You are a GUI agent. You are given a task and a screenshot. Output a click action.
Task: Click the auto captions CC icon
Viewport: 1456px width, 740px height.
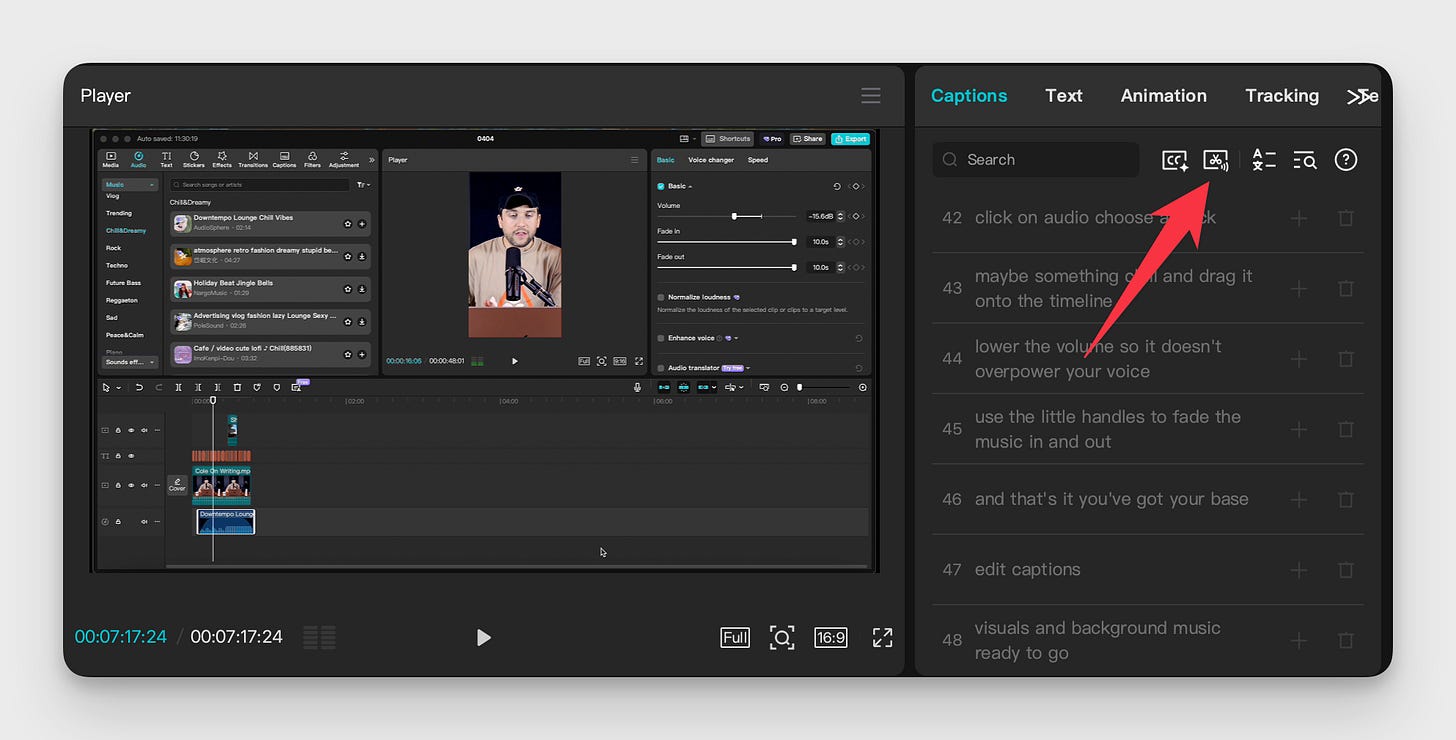point(1175,160)
